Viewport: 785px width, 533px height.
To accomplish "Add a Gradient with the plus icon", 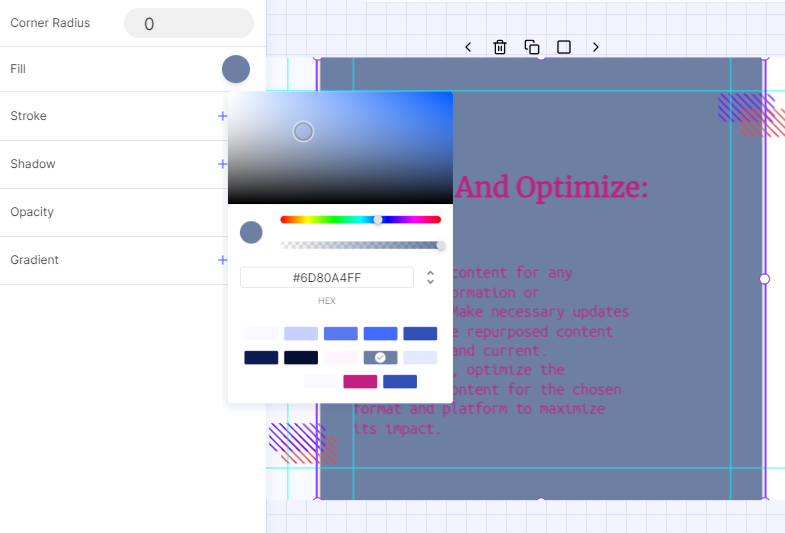I will (222, 260).
